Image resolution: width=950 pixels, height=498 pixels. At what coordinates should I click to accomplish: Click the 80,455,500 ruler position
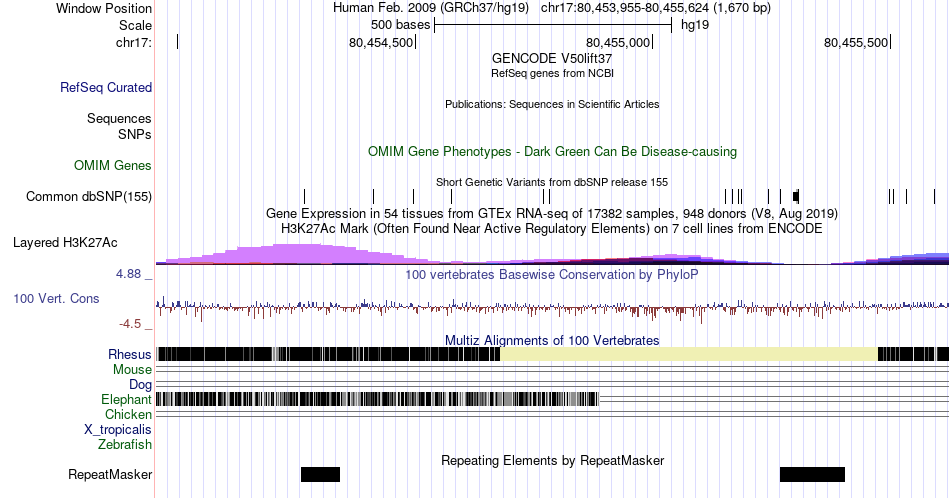pyautogui.click(x=855, y=42)
